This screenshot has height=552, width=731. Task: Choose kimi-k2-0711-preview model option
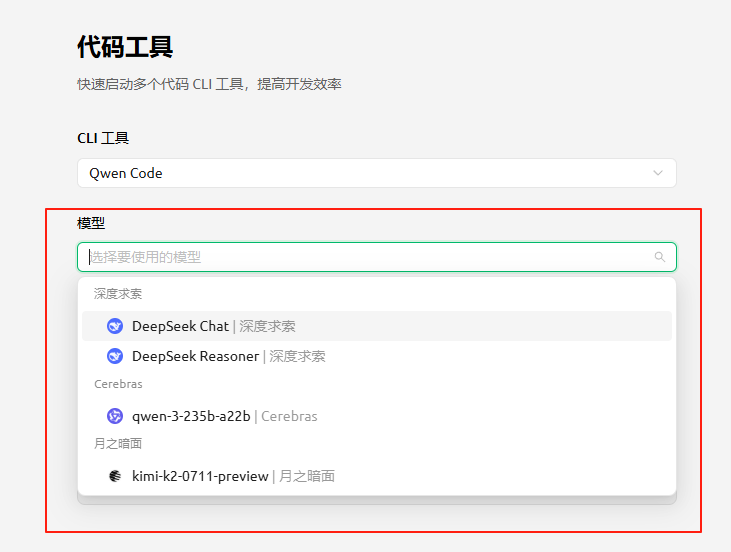pyautogui.click(x=377, y=476)
